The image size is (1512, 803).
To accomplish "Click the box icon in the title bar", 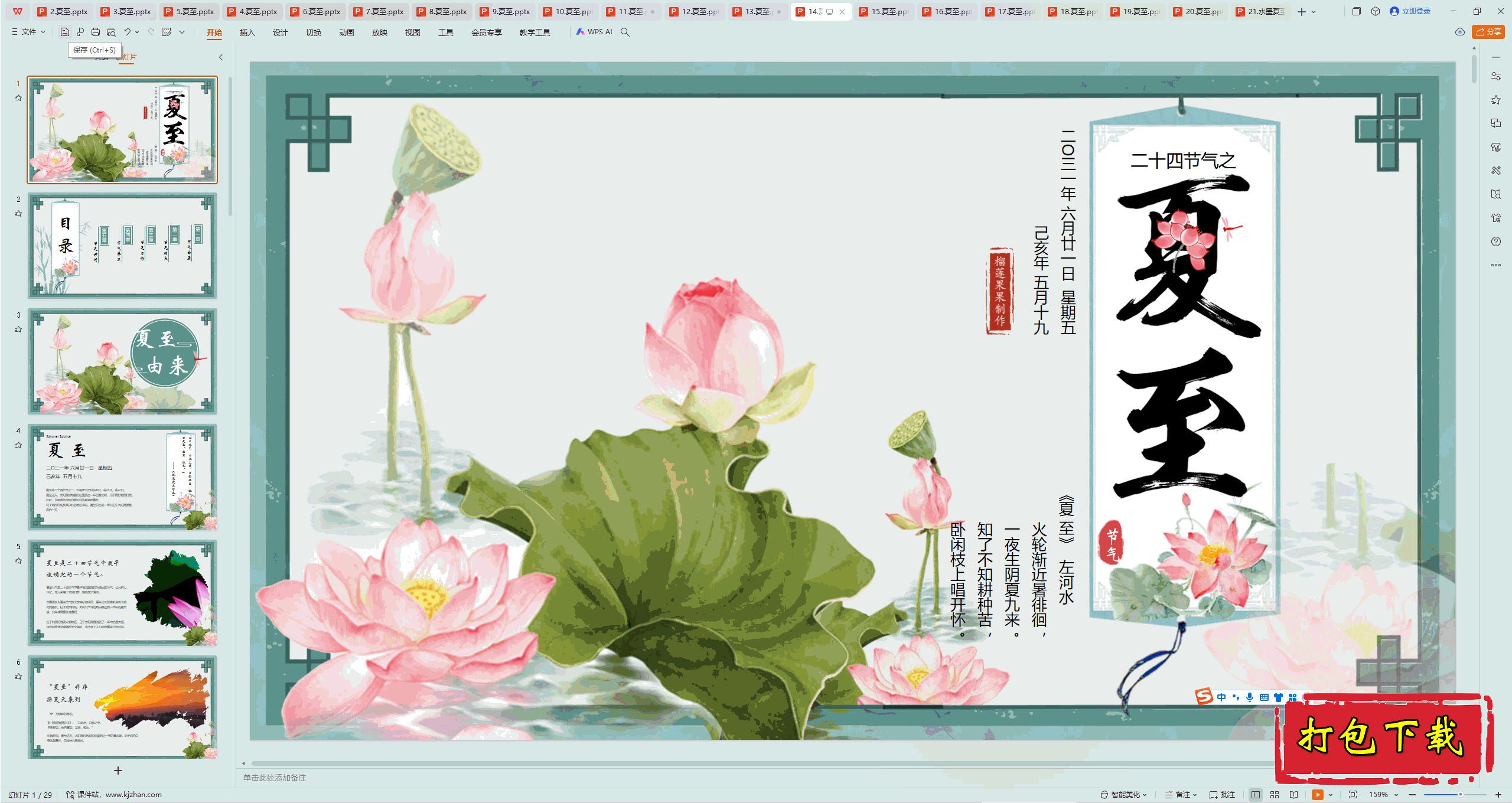I will click(x=1376, y=11).
